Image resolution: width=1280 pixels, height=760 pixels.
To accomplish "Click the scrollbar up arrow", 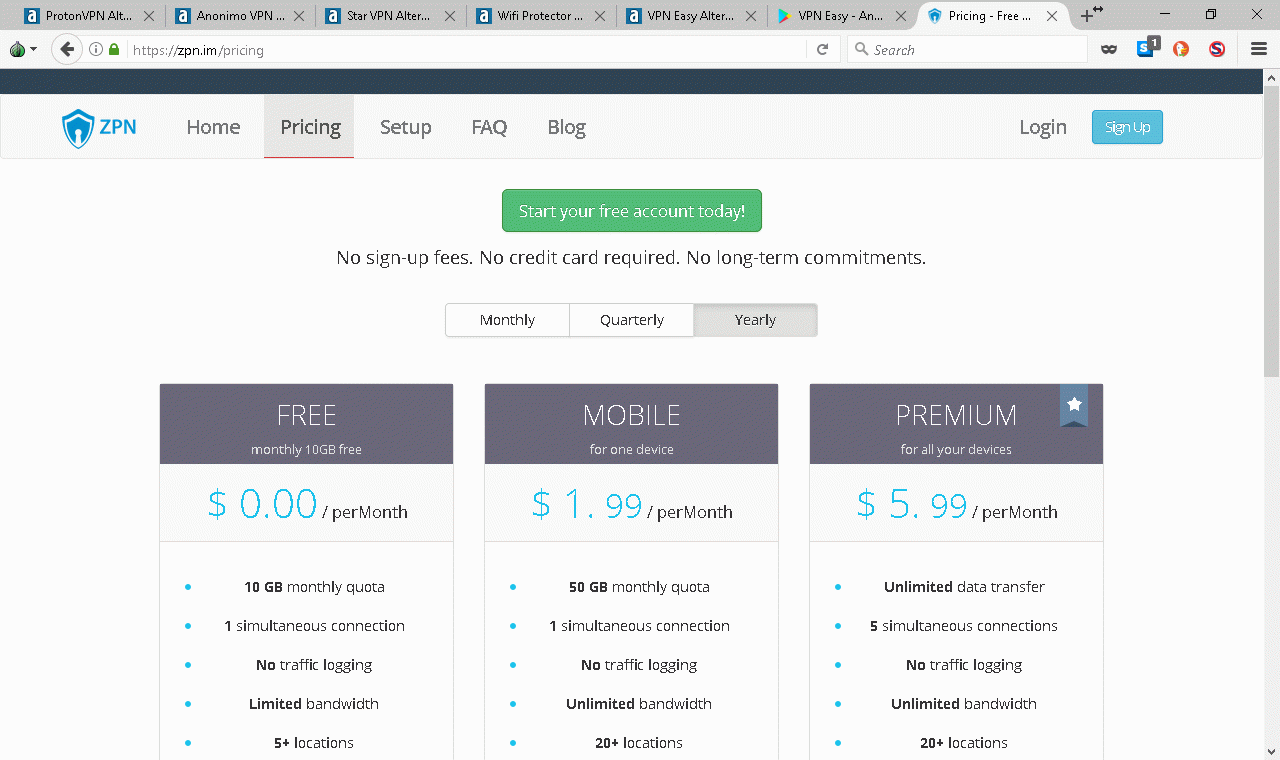I will pos(1271,78).
